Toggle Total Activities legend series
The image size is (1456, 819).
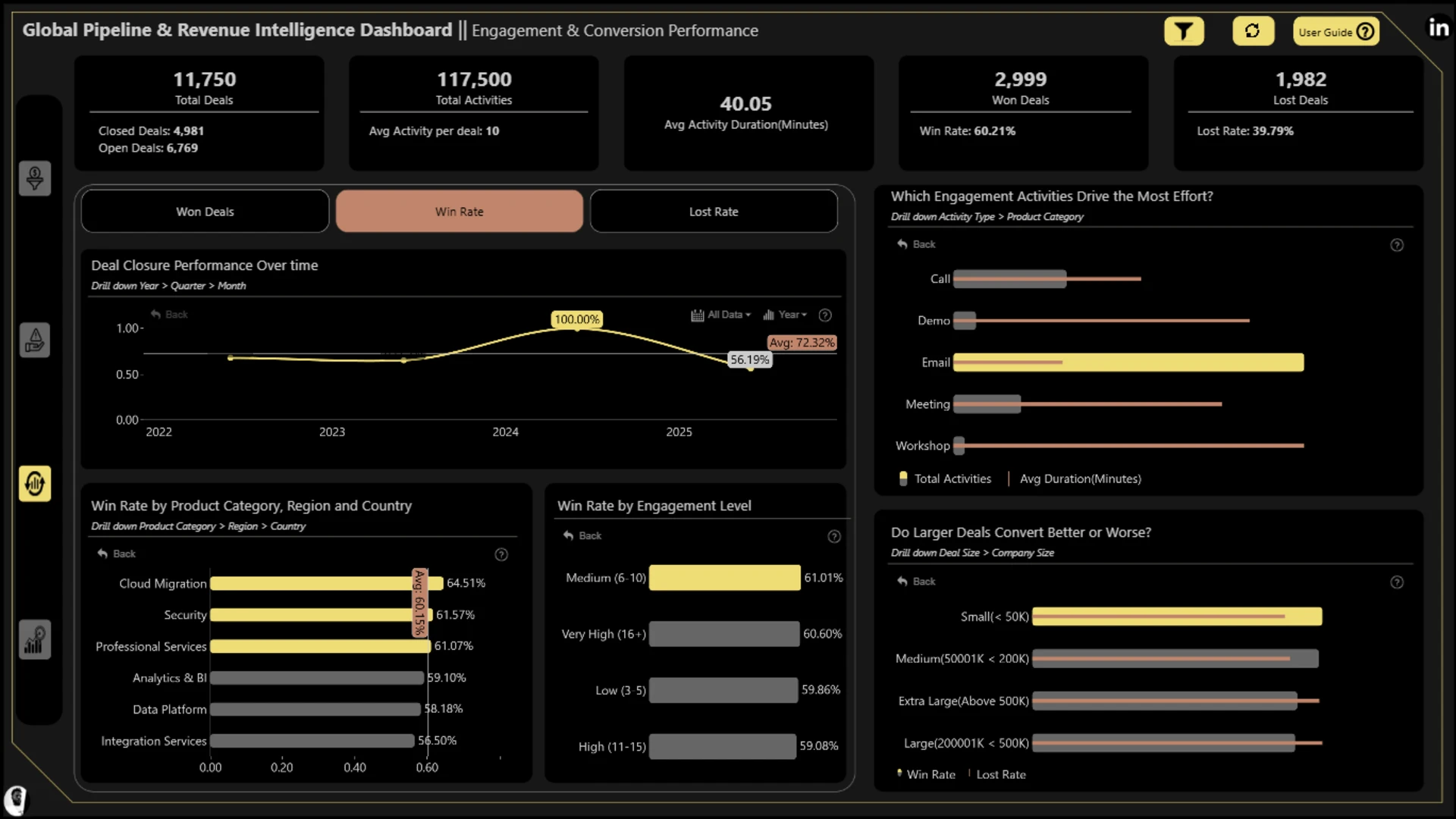[945, 479]
